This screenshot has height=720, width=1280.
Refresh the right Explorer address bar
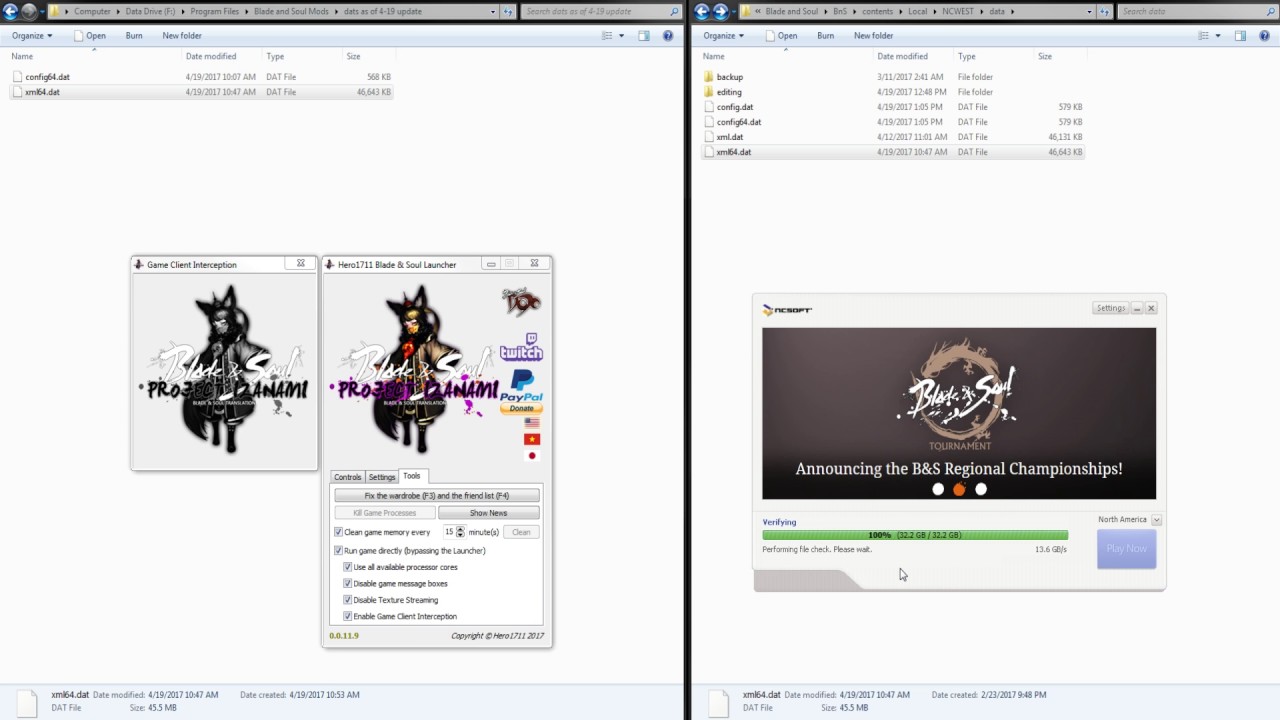[1105, 12]
